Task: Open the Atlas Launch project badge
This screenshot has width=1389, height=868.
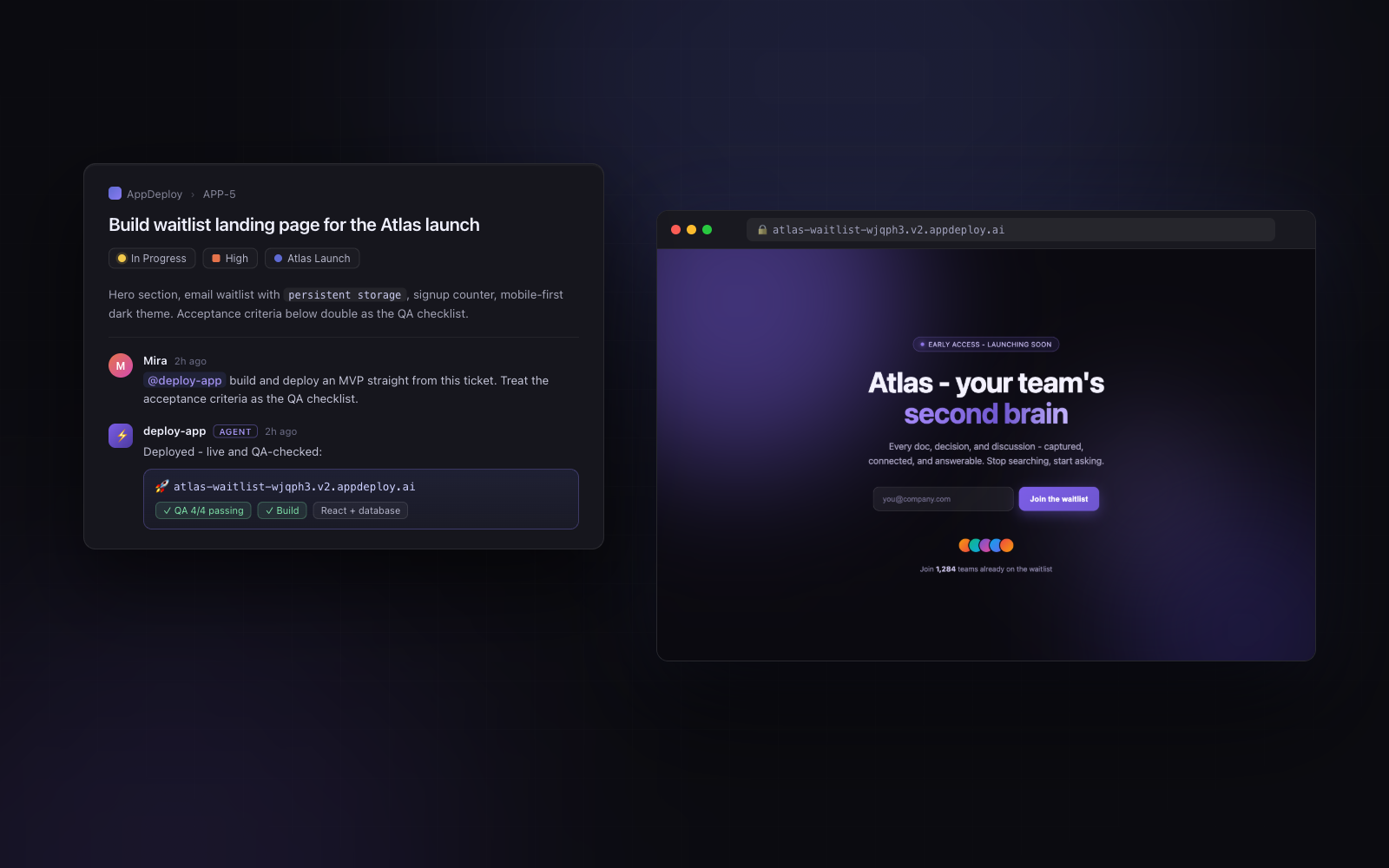Action: click(313, 259)
